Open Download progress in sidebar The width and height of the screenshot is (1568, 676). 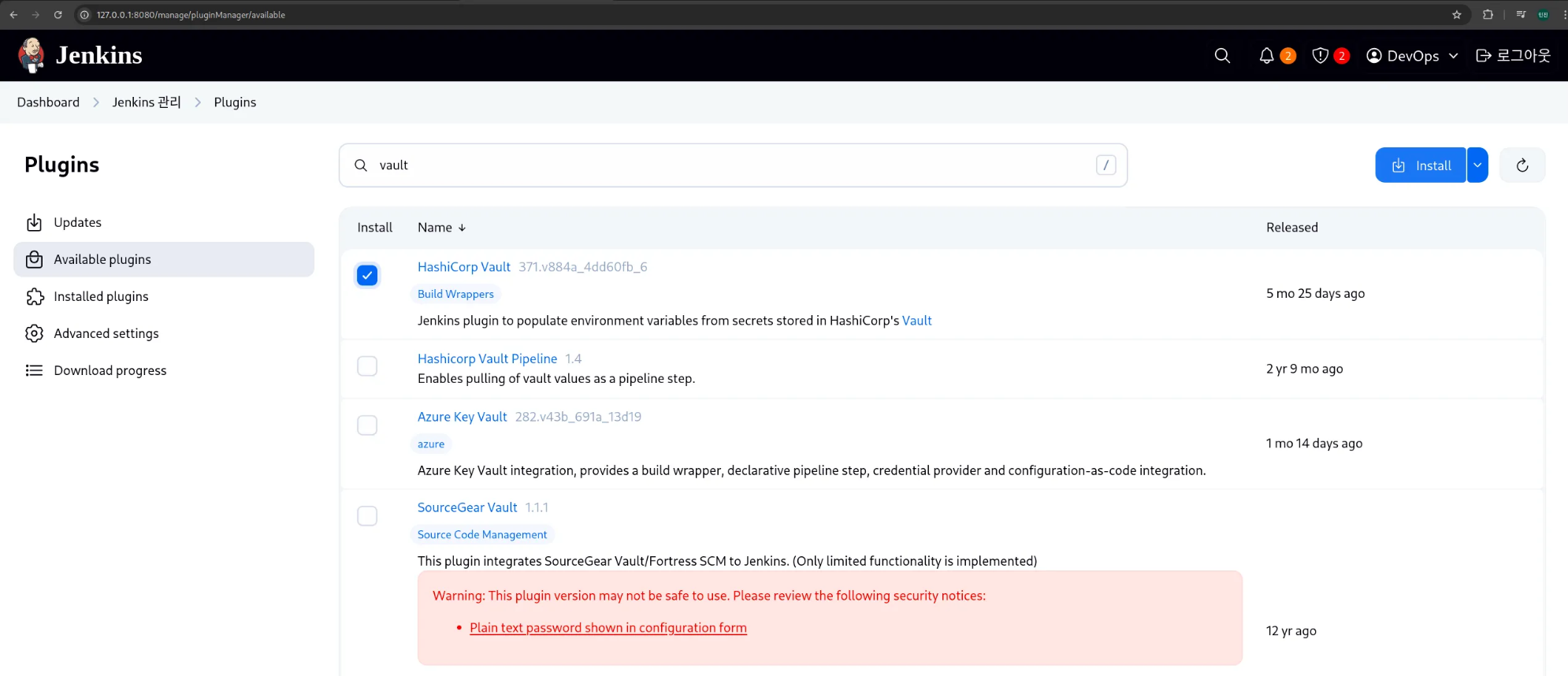pos(164,370)
